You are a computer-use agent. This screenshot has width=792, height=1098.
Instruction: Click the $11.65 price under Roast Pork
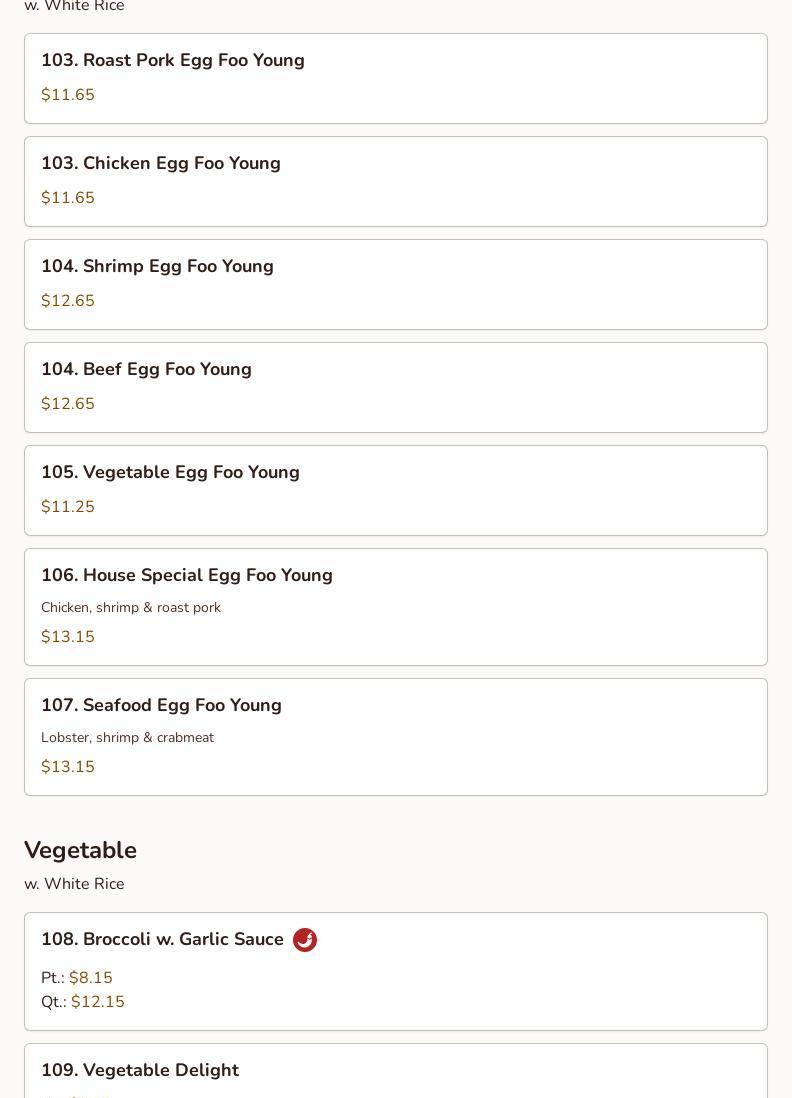(x=68, y=95)
